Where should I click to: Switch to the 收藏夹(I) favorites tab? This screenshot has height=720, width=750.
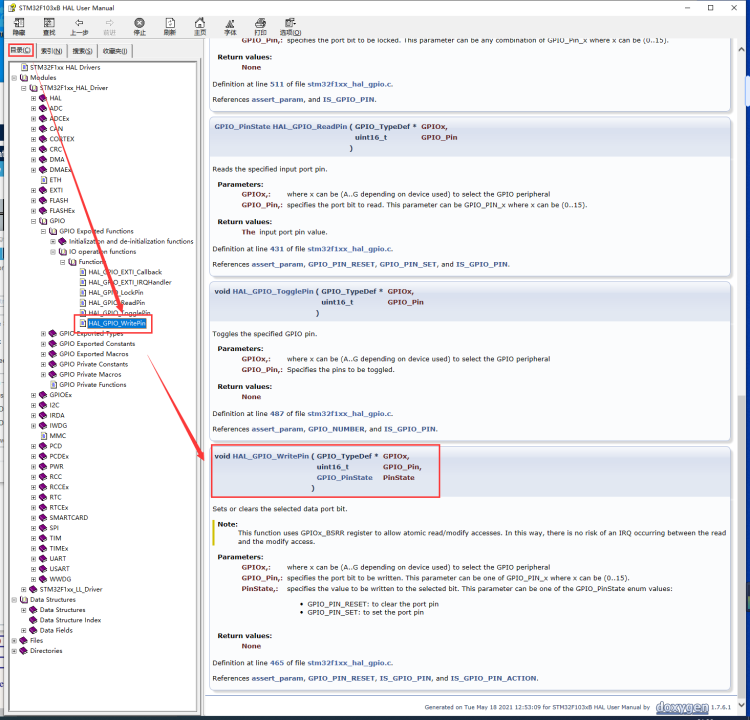115,51
